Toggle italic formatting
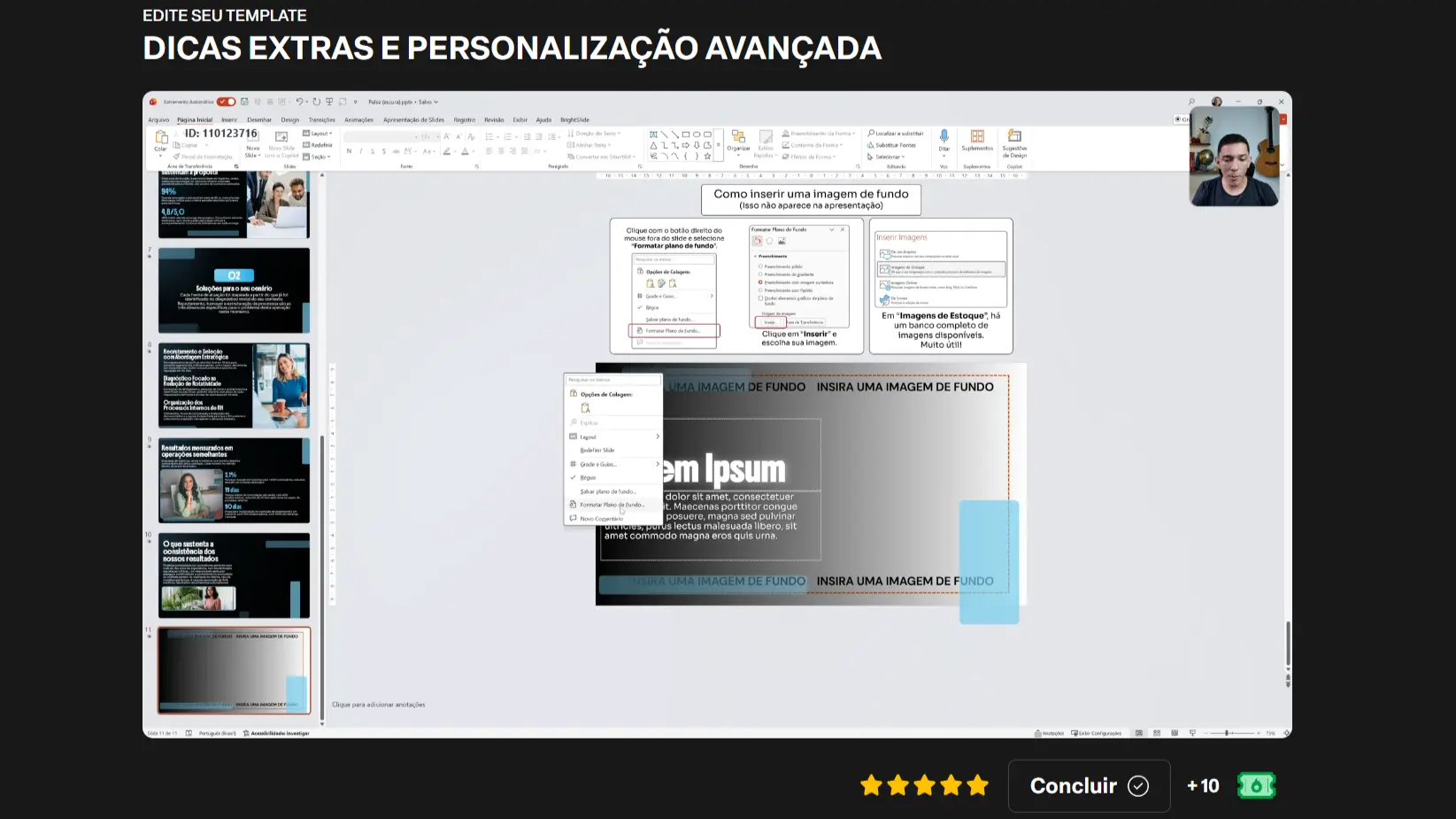 click(x=360, y=151)
